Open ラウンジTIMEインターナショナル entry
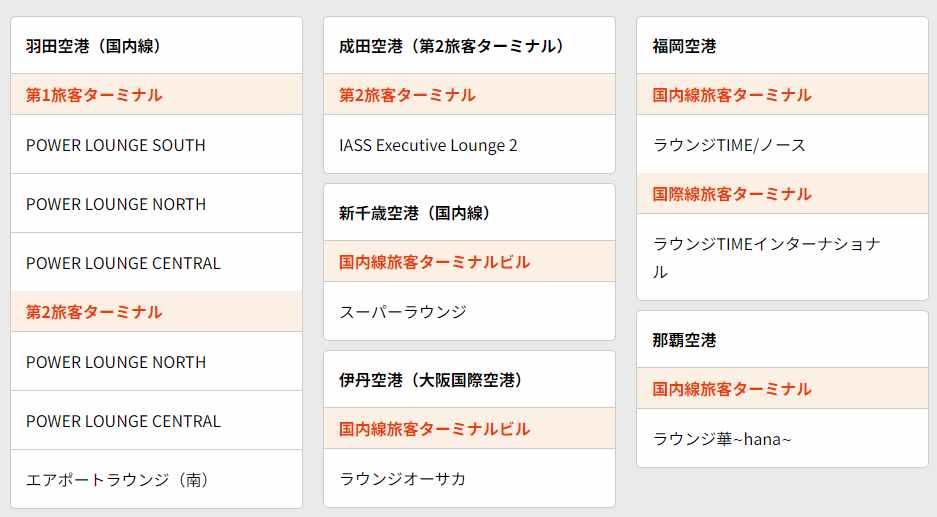 pyautogui.click(x=766, y=257)
